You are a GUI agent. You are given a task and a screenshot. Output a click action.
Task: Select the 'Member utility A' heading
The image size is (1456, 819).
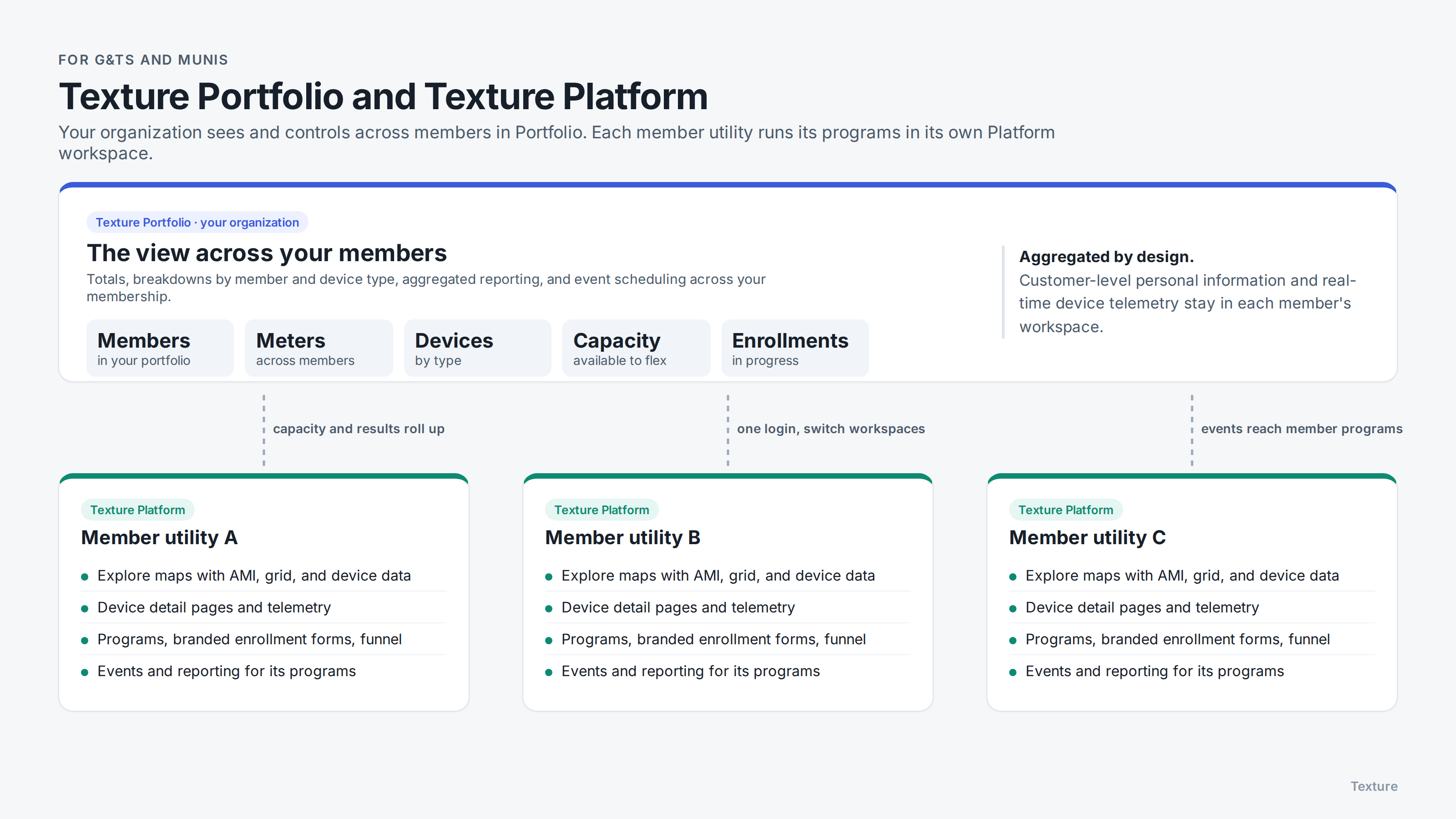pyautogui.click(x=159, y=537)
